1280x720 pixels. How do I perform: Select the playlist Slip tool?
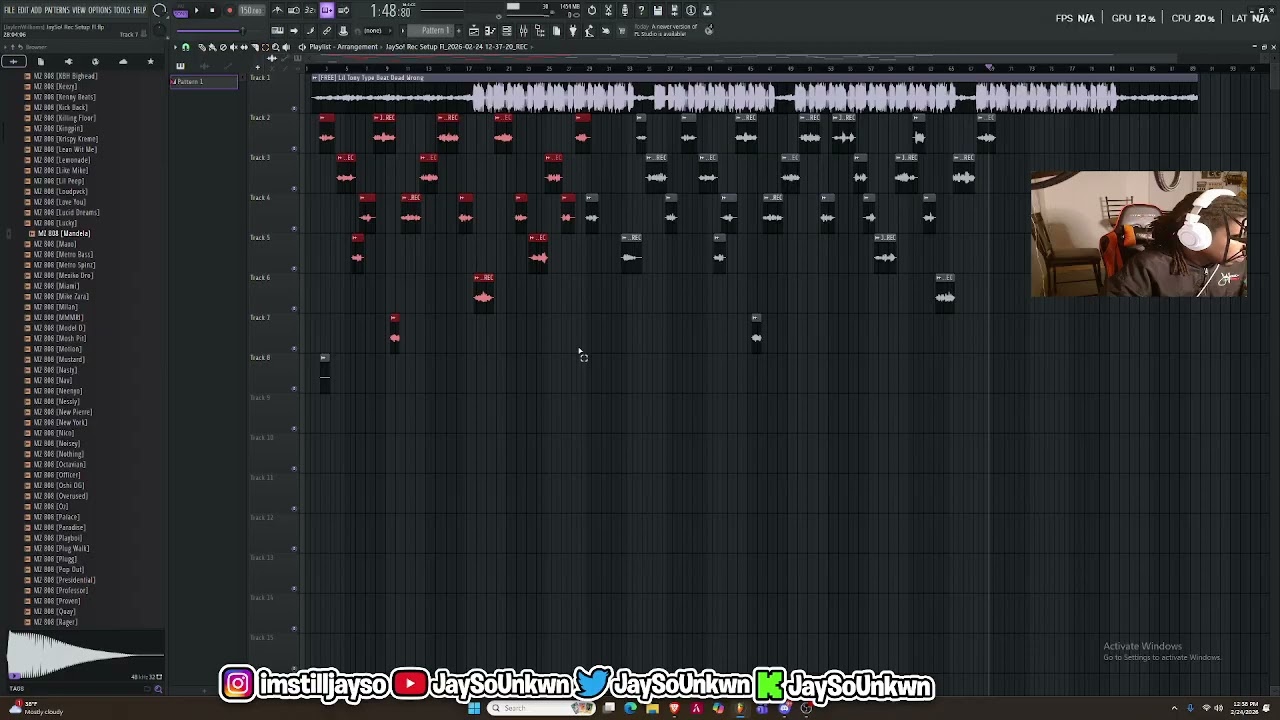(x=244, y=47)
